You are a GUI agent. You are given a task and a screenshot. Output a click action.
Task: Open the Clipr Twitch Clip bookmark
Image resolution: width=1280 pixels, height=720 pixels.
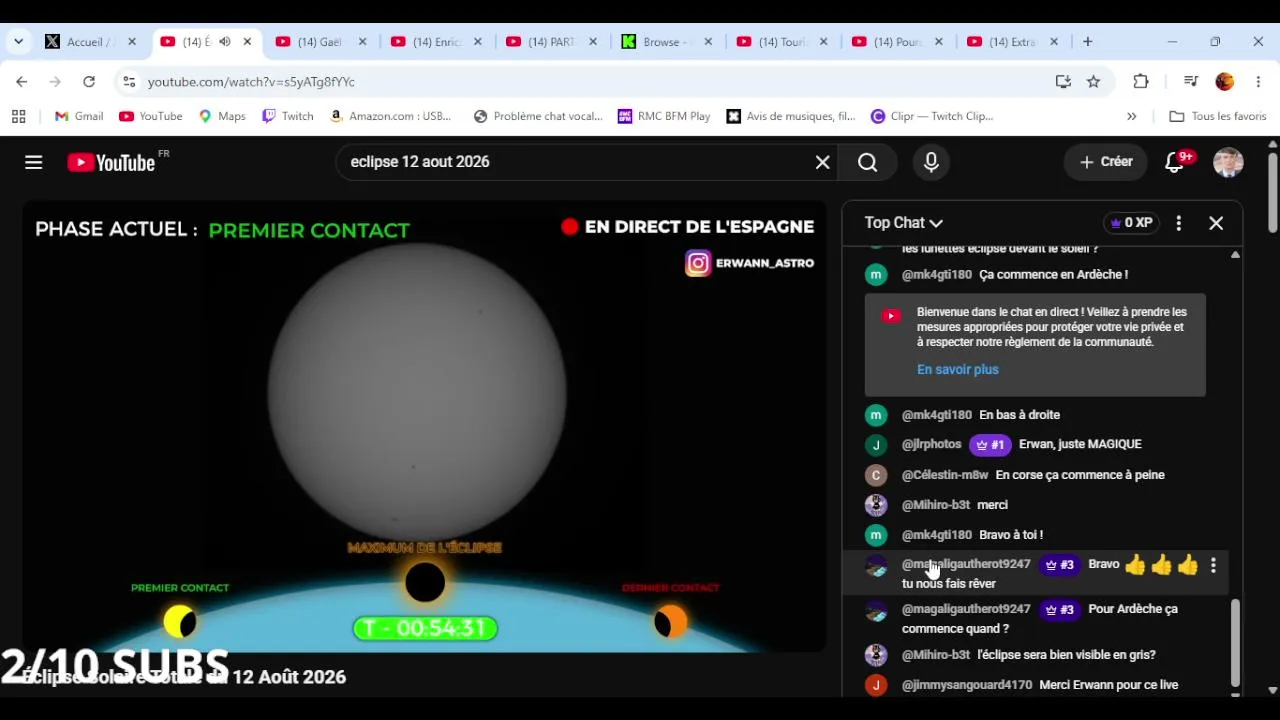tap(932, 117)
